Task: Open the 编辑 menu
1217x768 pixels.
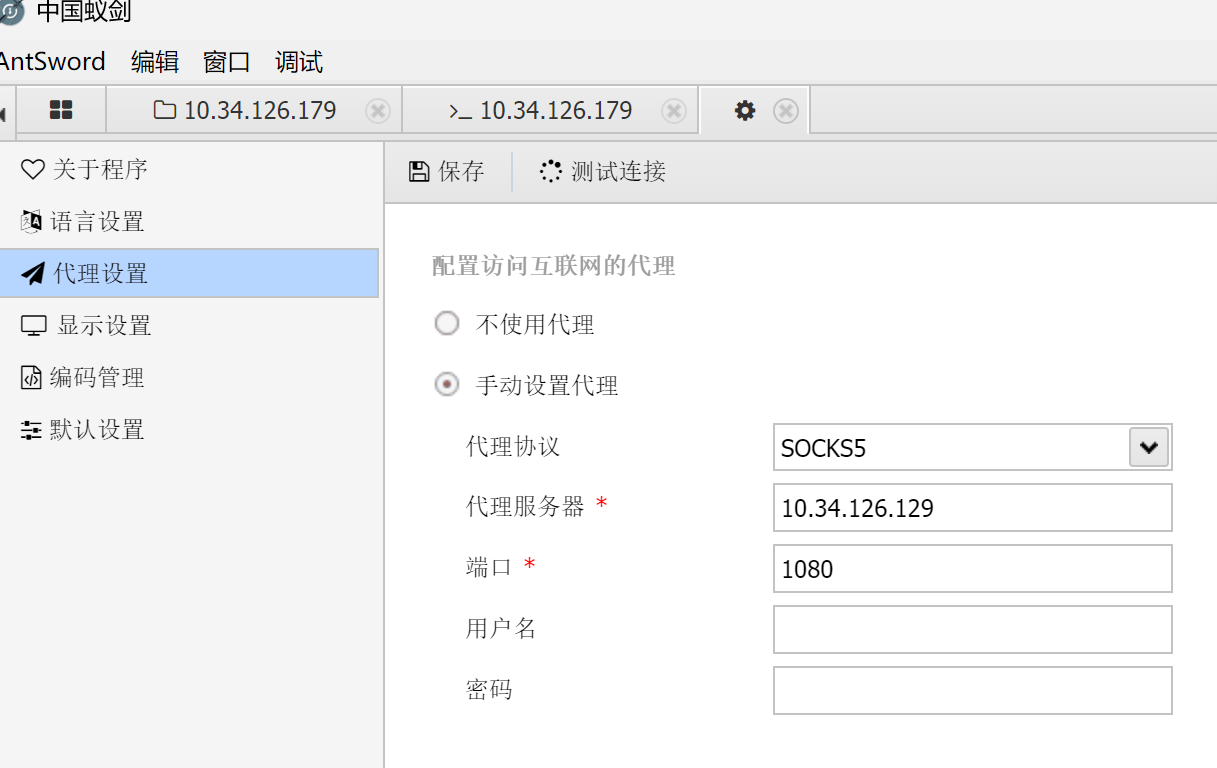Action: coord(155,62)
